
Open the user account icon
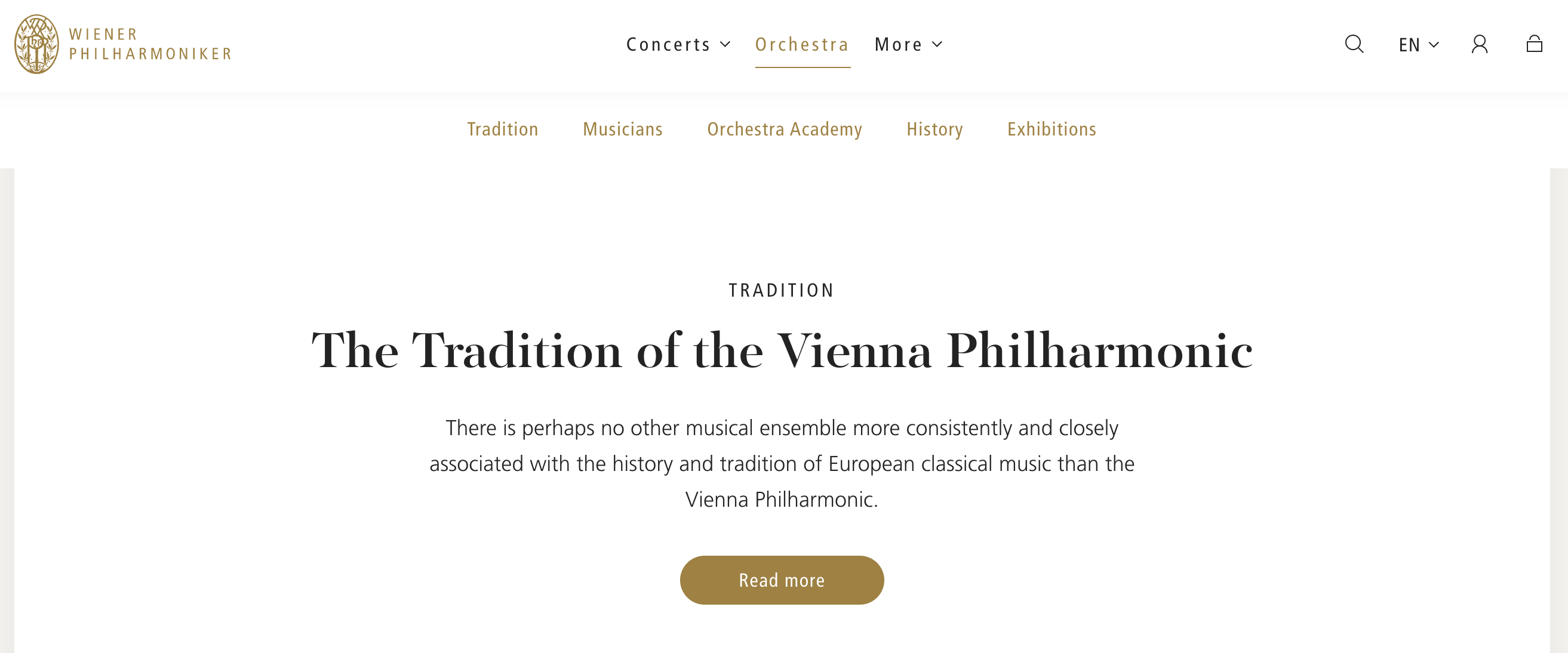1480,44
